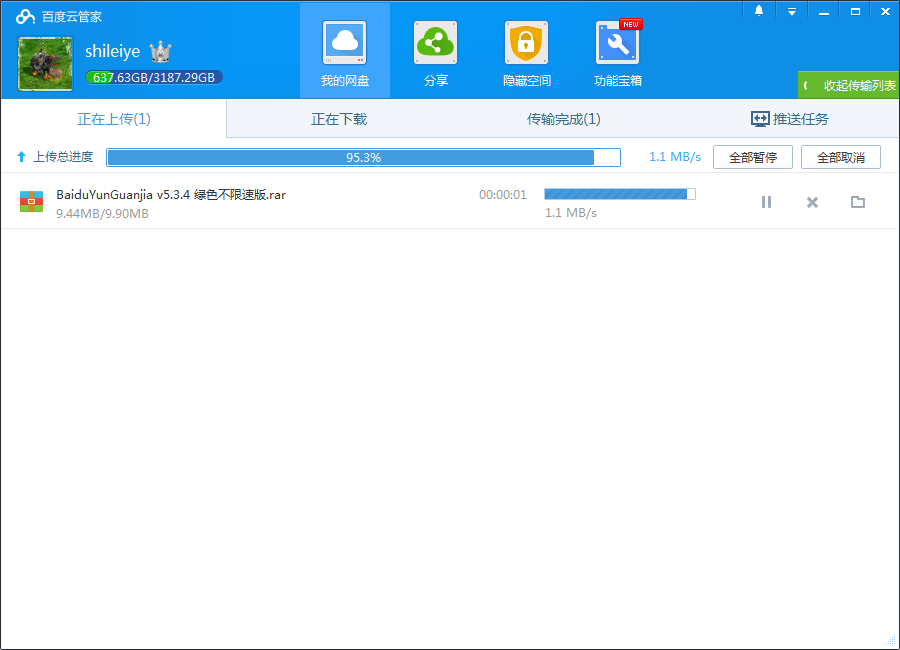Click the window resize grip corner
This screenshot has width=900, height=650.
[x=891, y=641]
